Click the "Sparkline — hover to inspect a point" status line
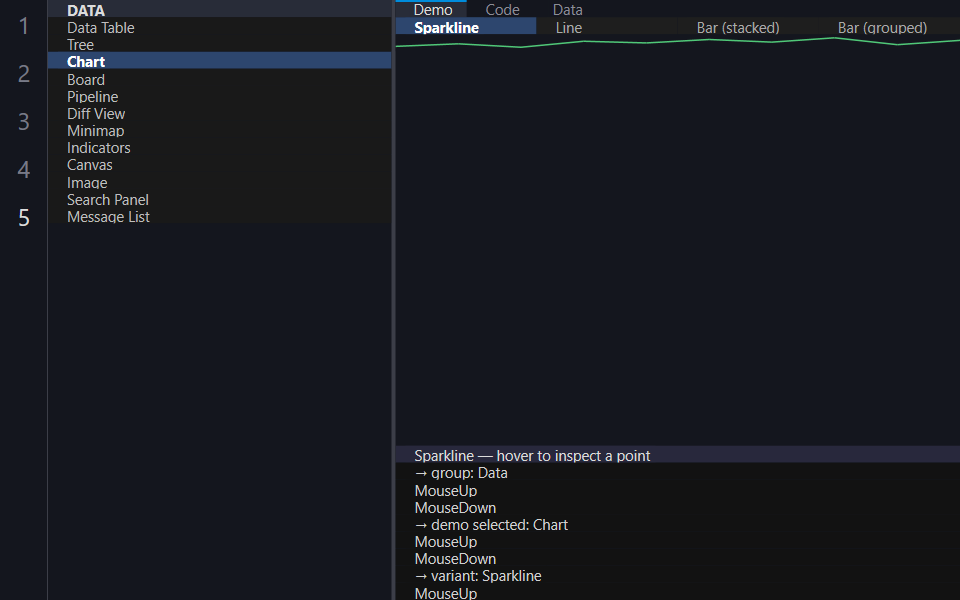Image resolution: width=960 pixels, height=600 pixels. 678,455
